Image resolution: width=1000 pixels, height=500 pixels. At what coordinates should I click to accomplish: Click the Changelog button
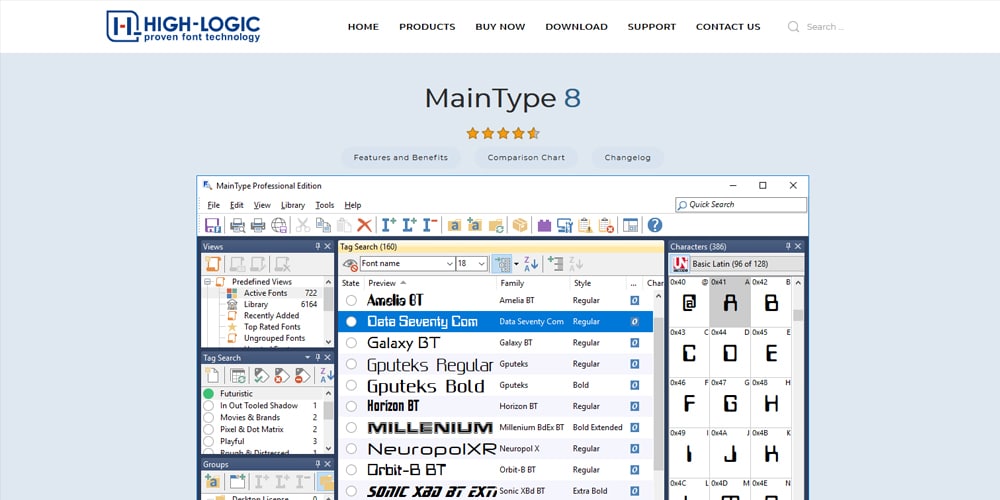coord(628,158)
